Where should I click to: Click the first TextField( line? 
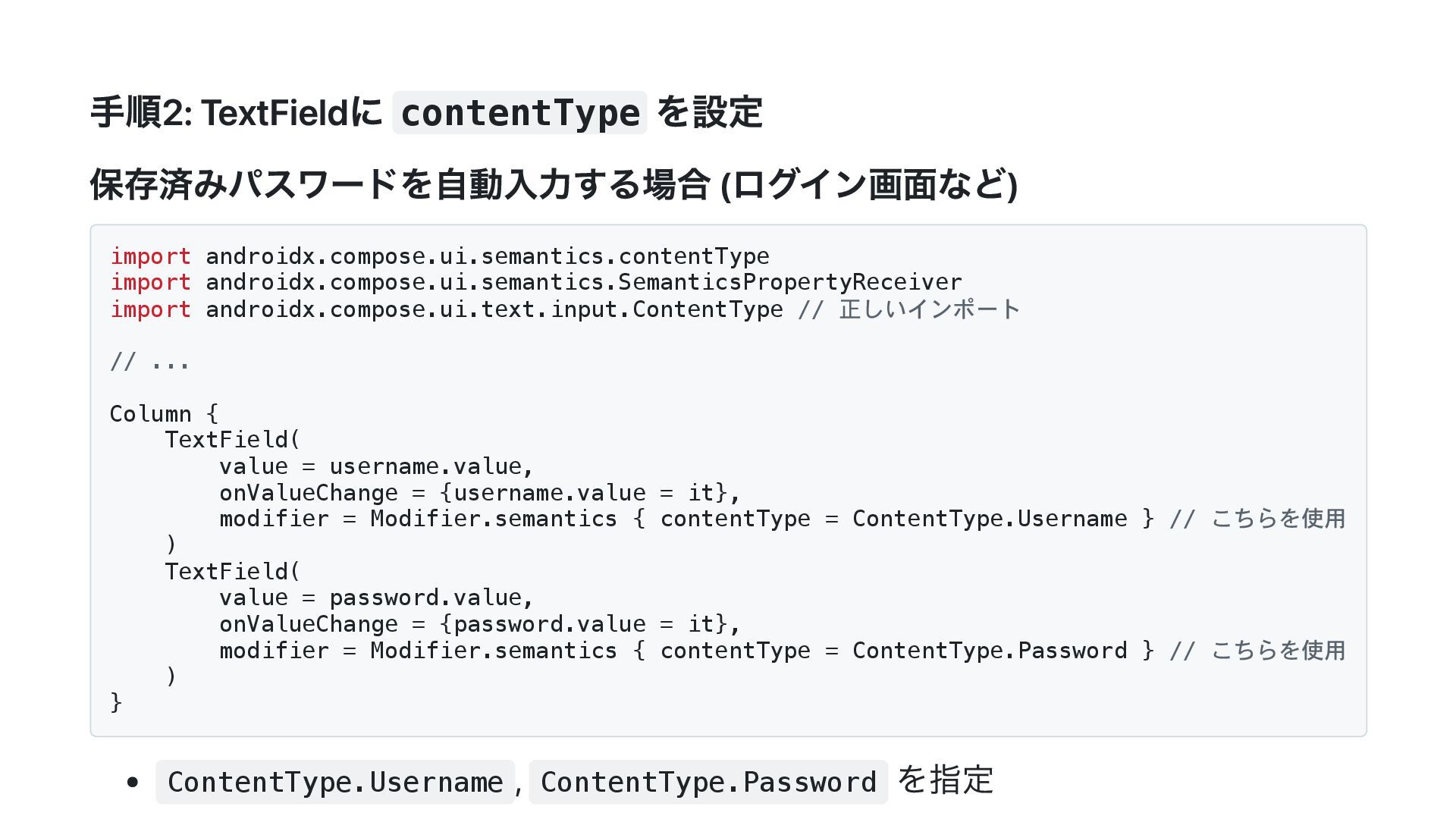click(x=233, y=440)
